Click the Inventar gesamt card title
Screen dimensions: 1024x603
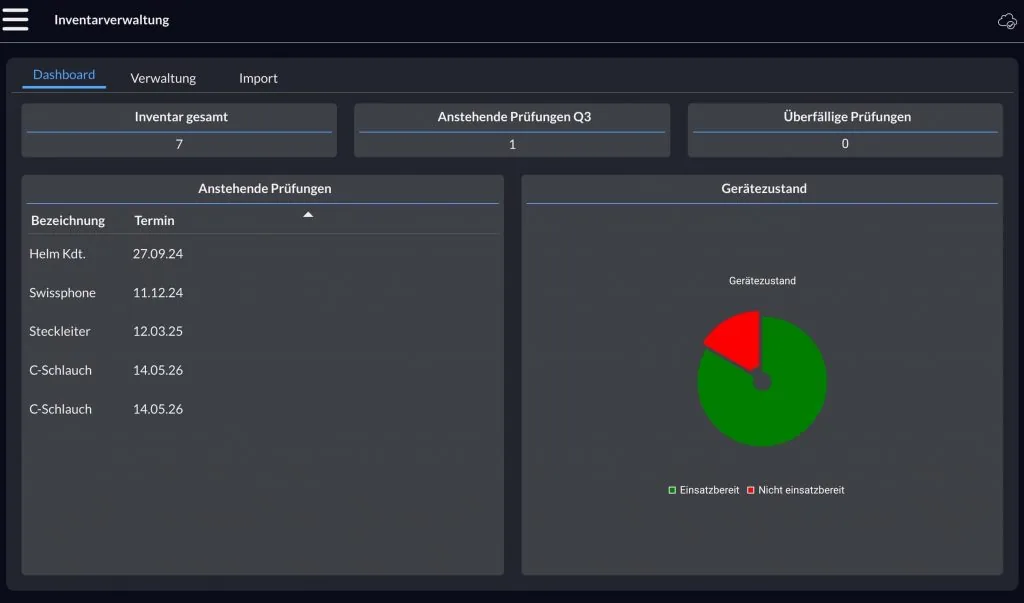[181, 117]
